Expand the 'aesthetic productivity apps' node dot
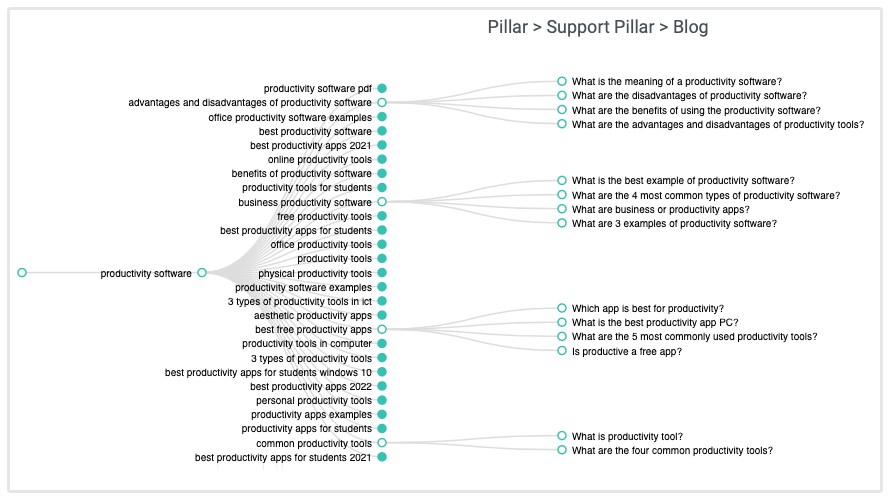The height and width of the screenshot is (500, 890). (x=382, y=315)
